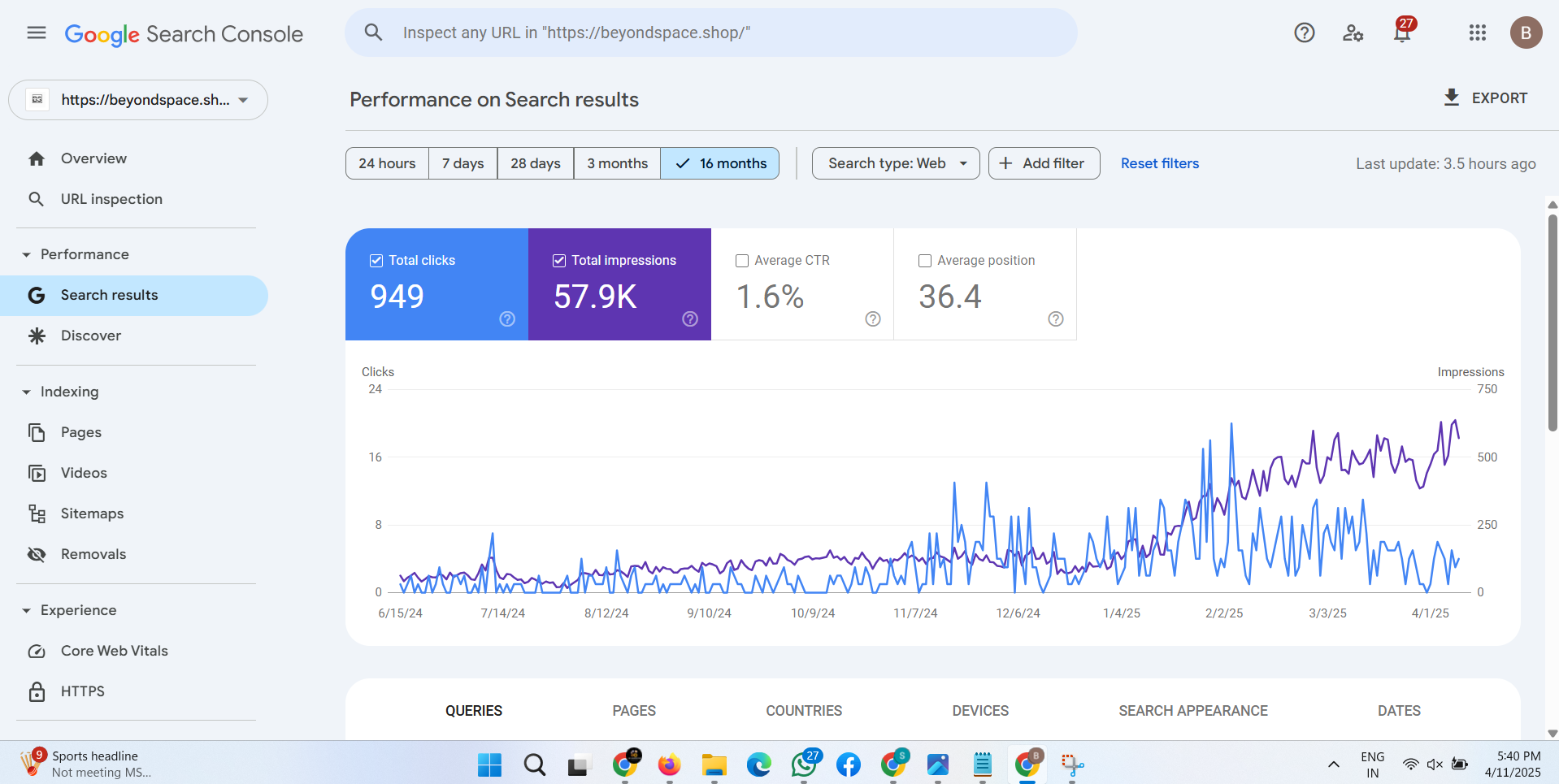This screenshot has width=1559, height=784.
Task: Switch to the PAGES tab
Action: pyautogui.click(x=634, y=711)
